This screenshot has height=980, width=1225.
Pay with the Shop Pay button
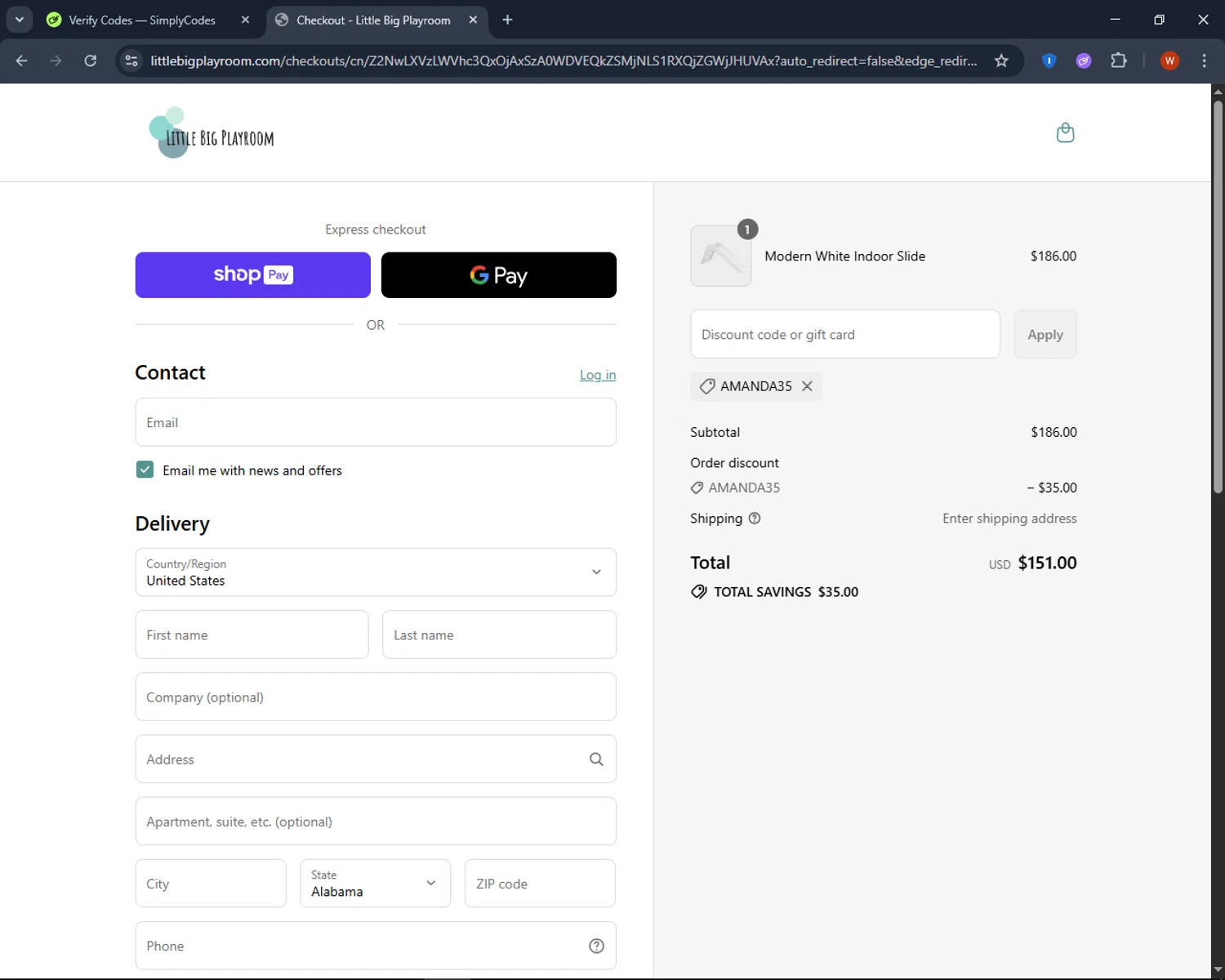point(253,275)
